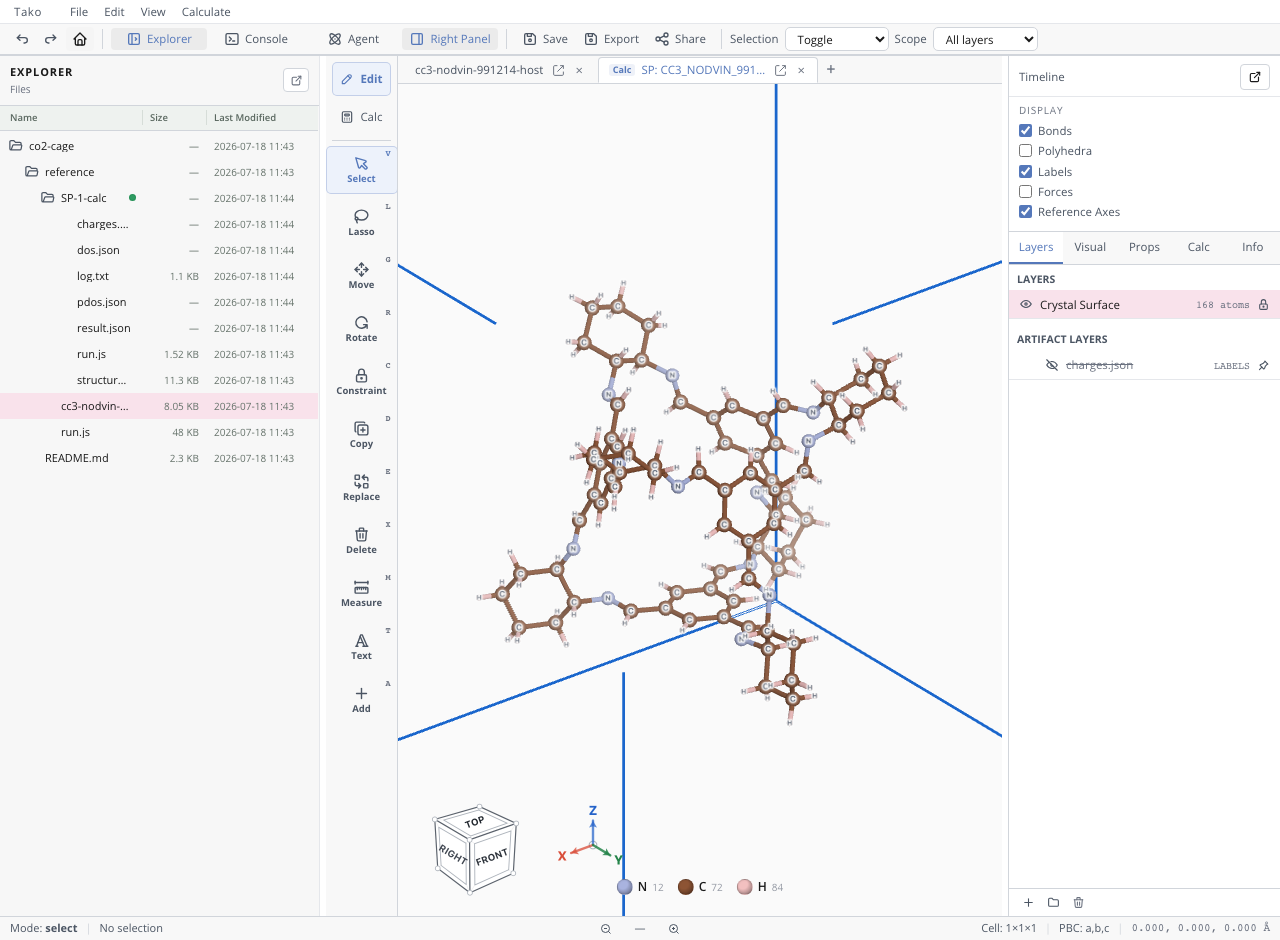Open the Calculate menu
Viewport: 1280px width, 940px height.
(206, 12)
